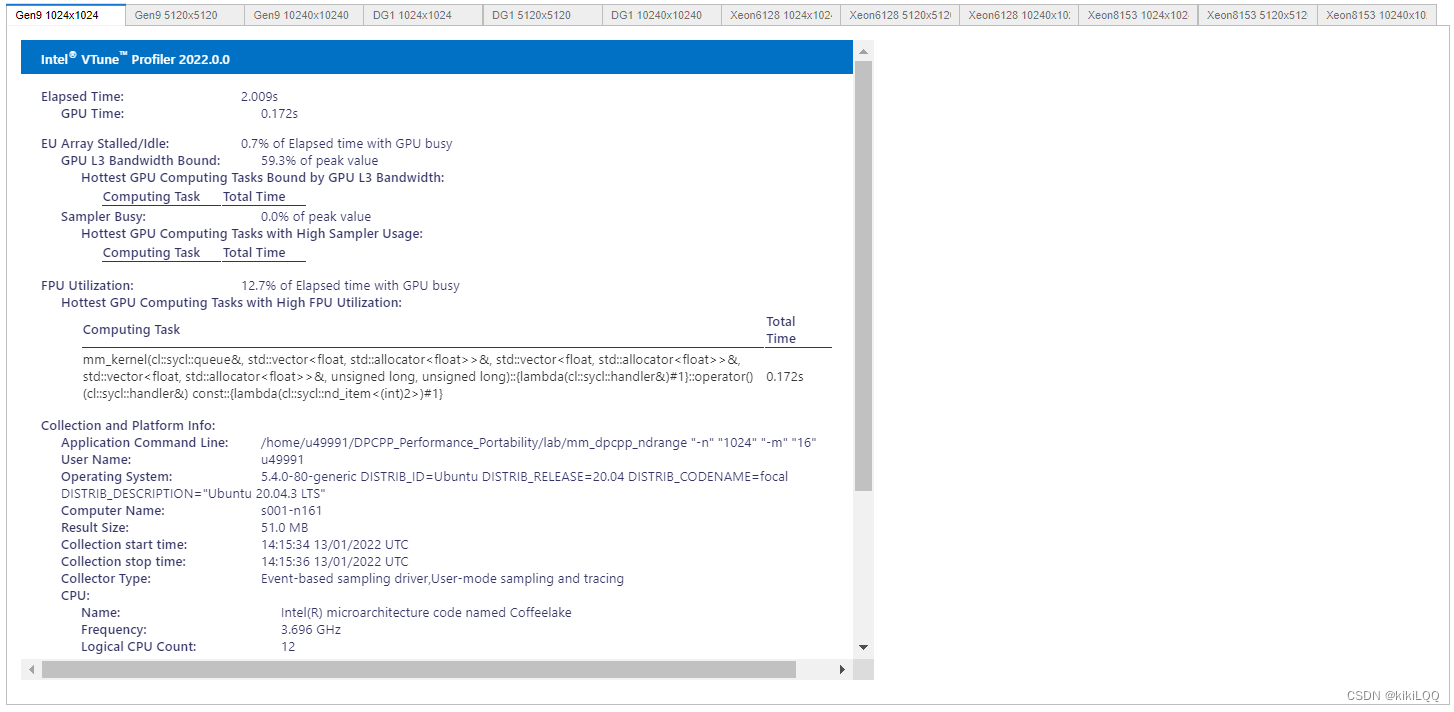The height and width of the screenshot is (712, 1454).
Task: Switch to the DG1 5120x5120 tab
Action: coord(542,15)
